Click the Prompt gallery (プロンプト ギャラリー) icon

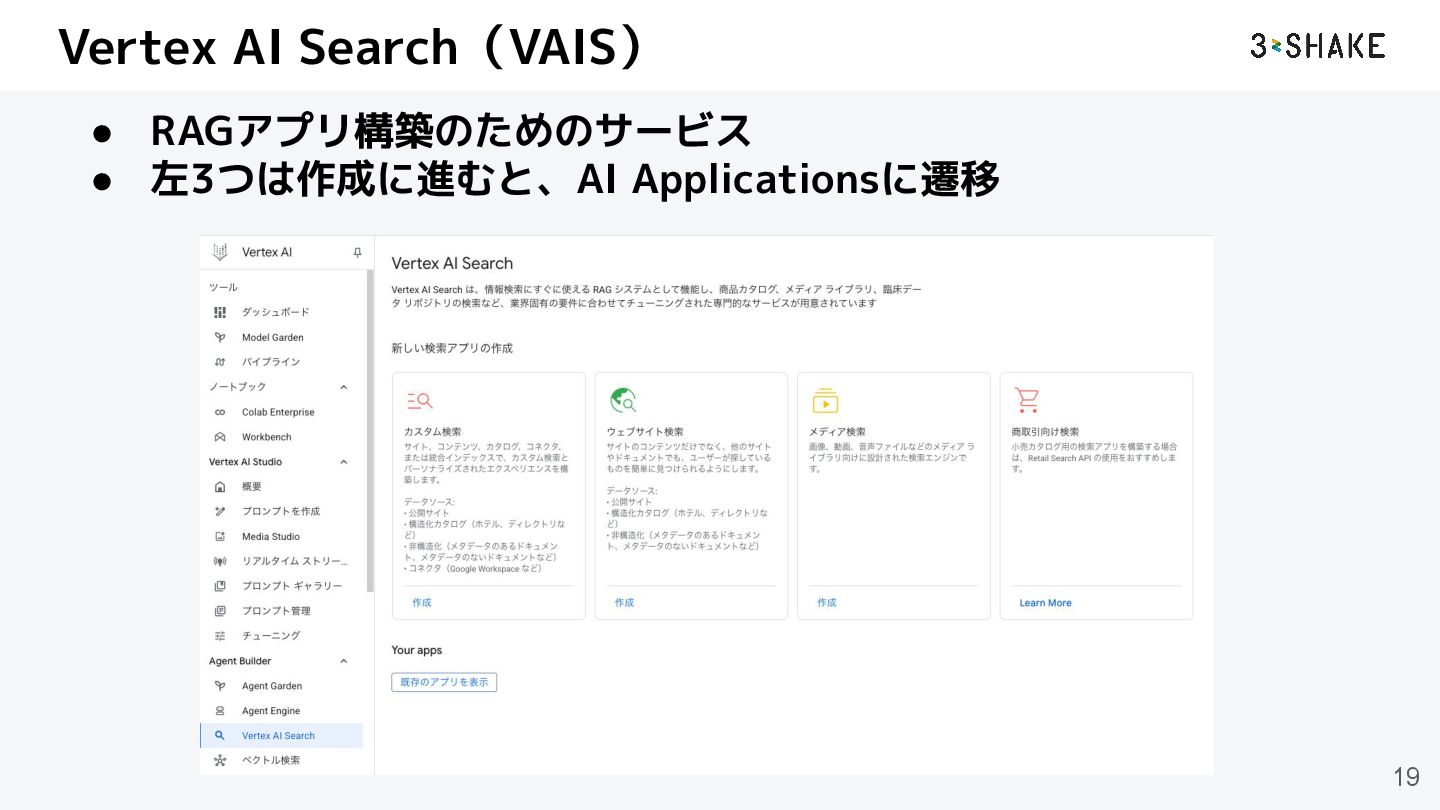click(x=220, y=586)
